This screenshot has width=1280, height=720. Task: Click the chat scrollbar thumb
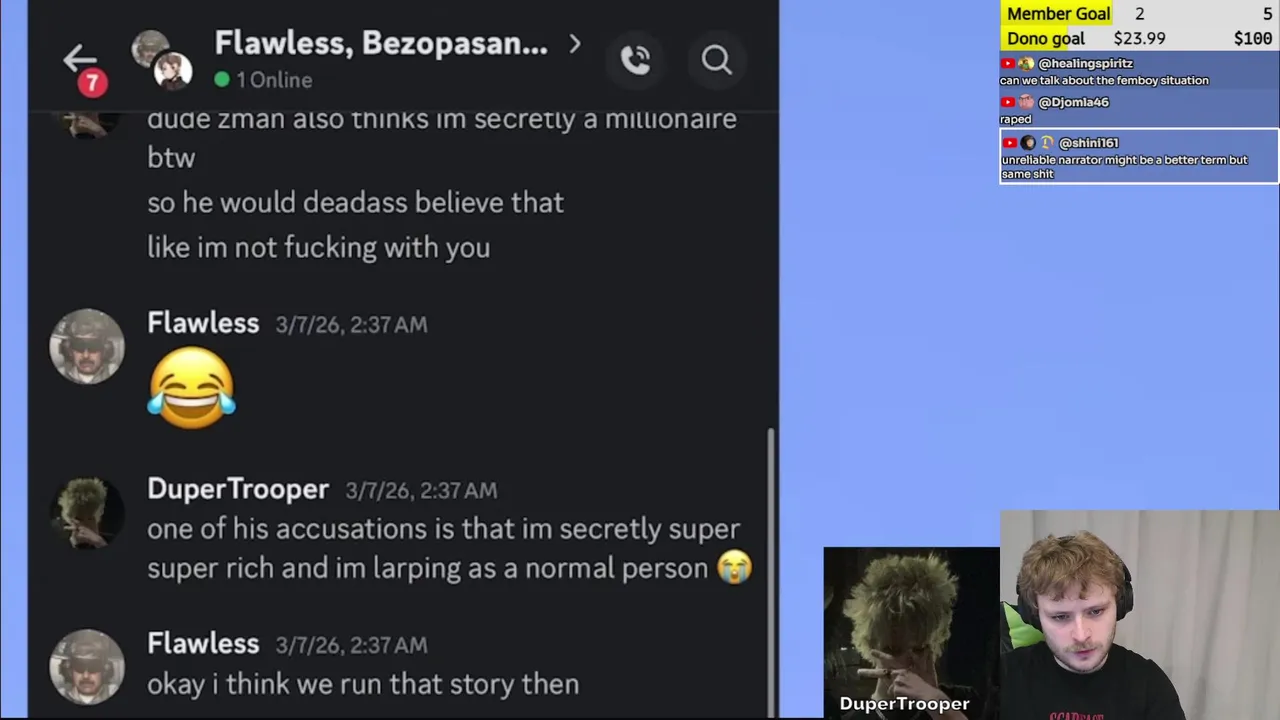(x=770, y=570)
